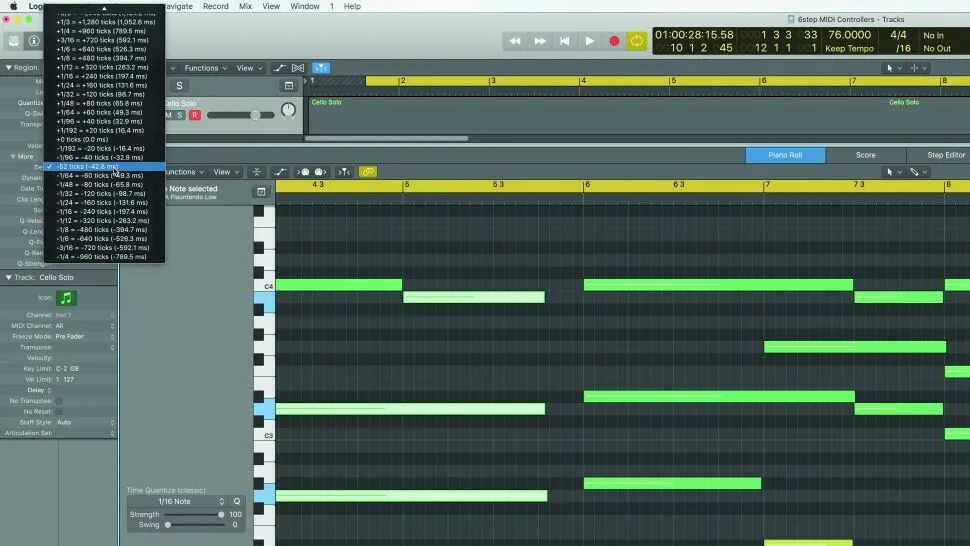Open the Piano Roll View menu

tap(226, 172)
